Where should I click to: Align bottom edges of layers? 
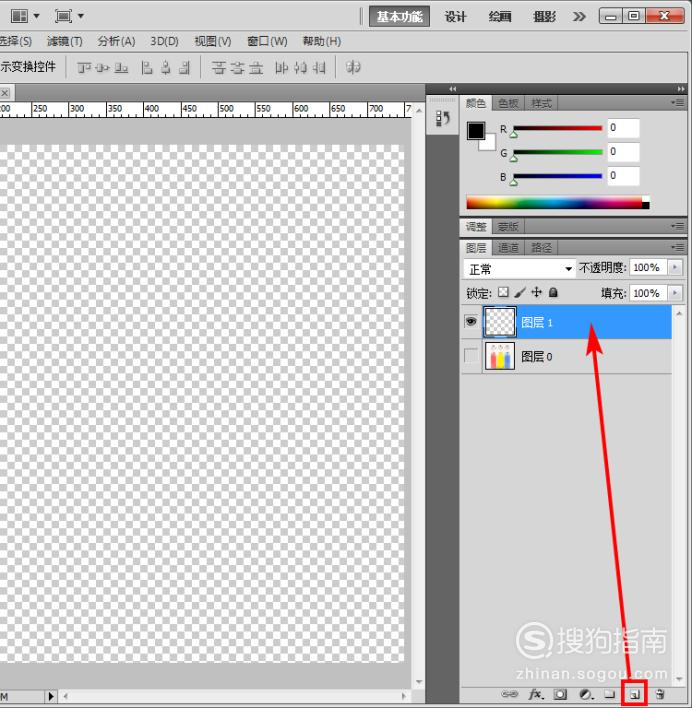coord(121,68)
